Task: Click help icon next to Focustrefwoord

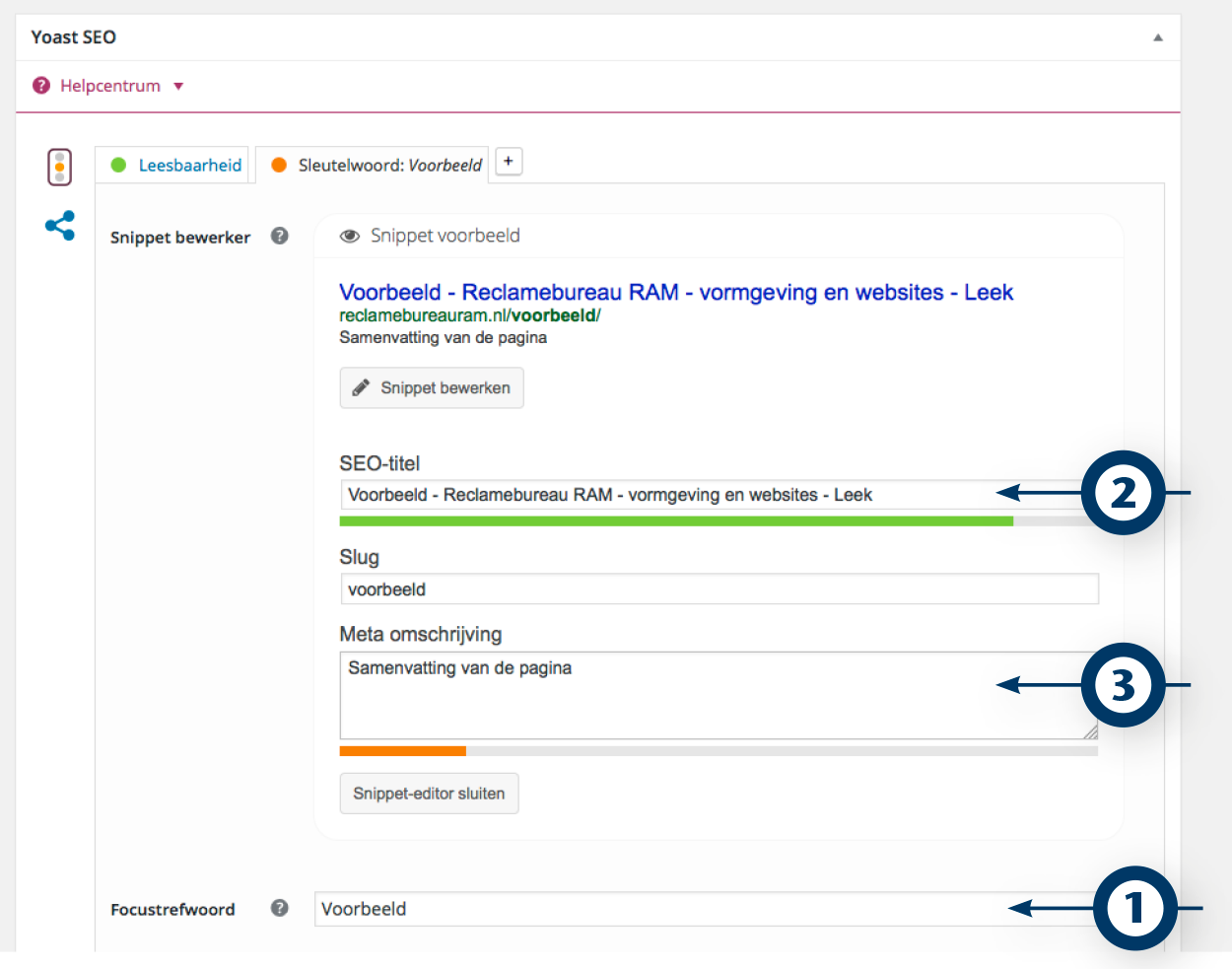Action: tap(280, 908)
